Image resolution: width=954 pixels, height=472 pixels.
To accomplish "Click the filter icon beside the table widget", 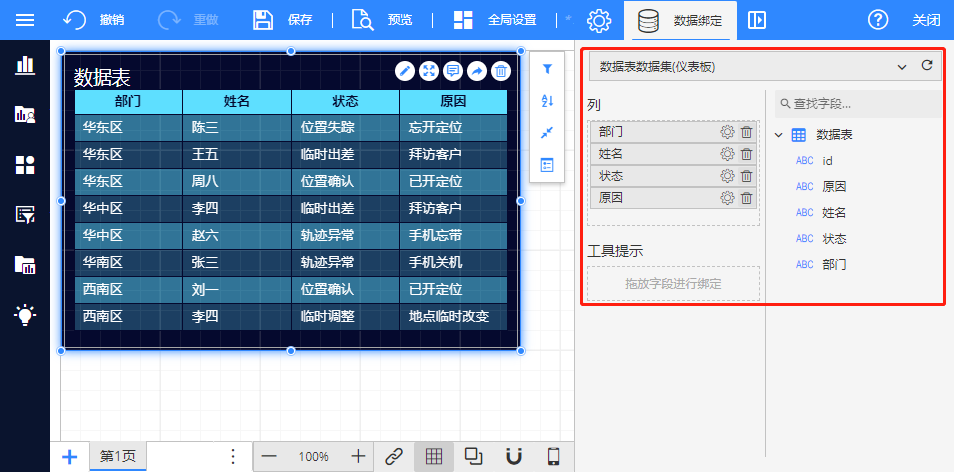I will pyautogui.click(x=547, y=69).
